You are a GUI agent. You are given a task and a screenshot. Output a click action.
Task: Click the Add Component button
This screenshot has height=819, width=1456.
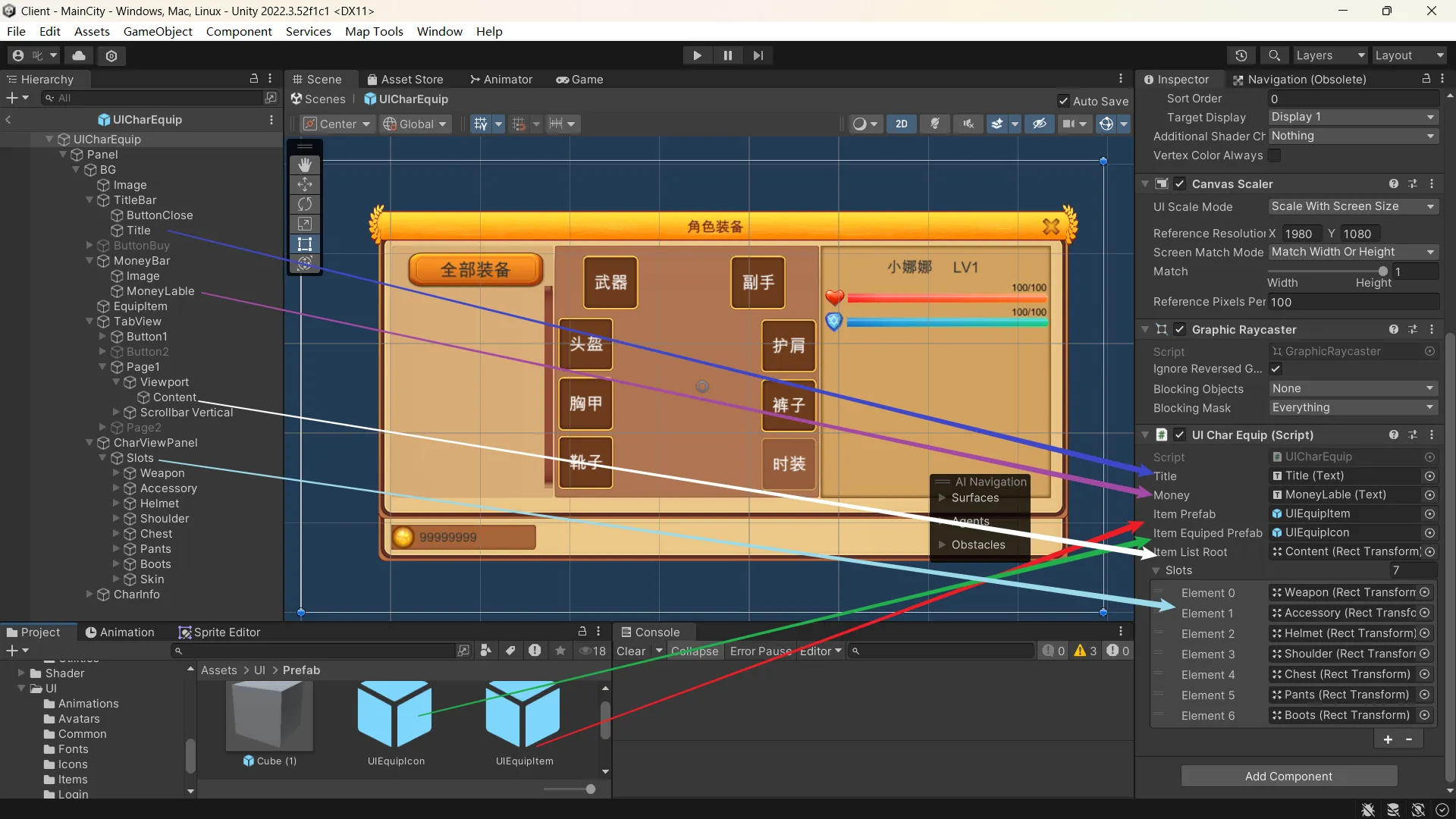point(1288,776)
